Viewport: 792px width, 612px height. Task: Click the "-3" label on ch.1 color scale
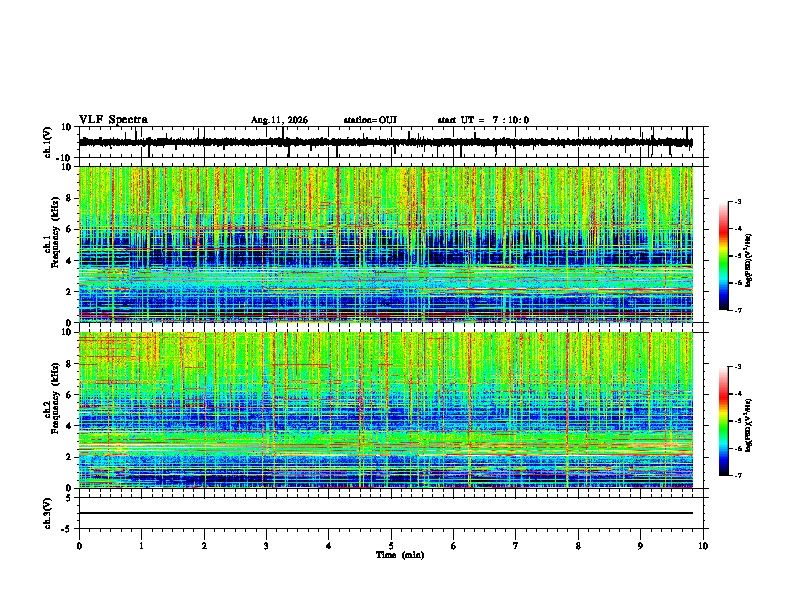click(x=737, y=202)
